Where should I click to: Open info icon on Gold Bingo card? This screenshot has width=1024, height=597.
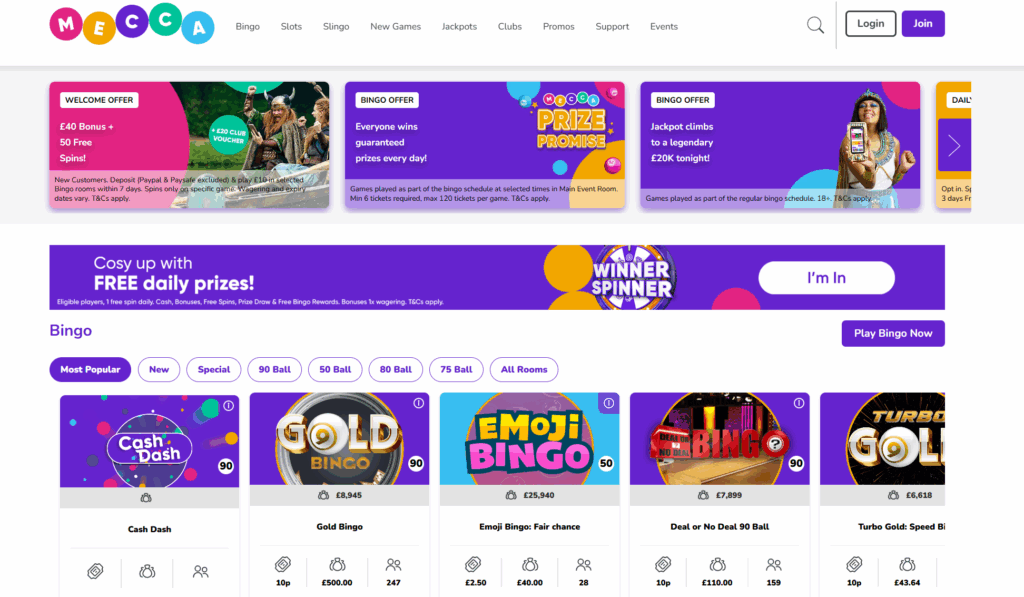(419, 403)
